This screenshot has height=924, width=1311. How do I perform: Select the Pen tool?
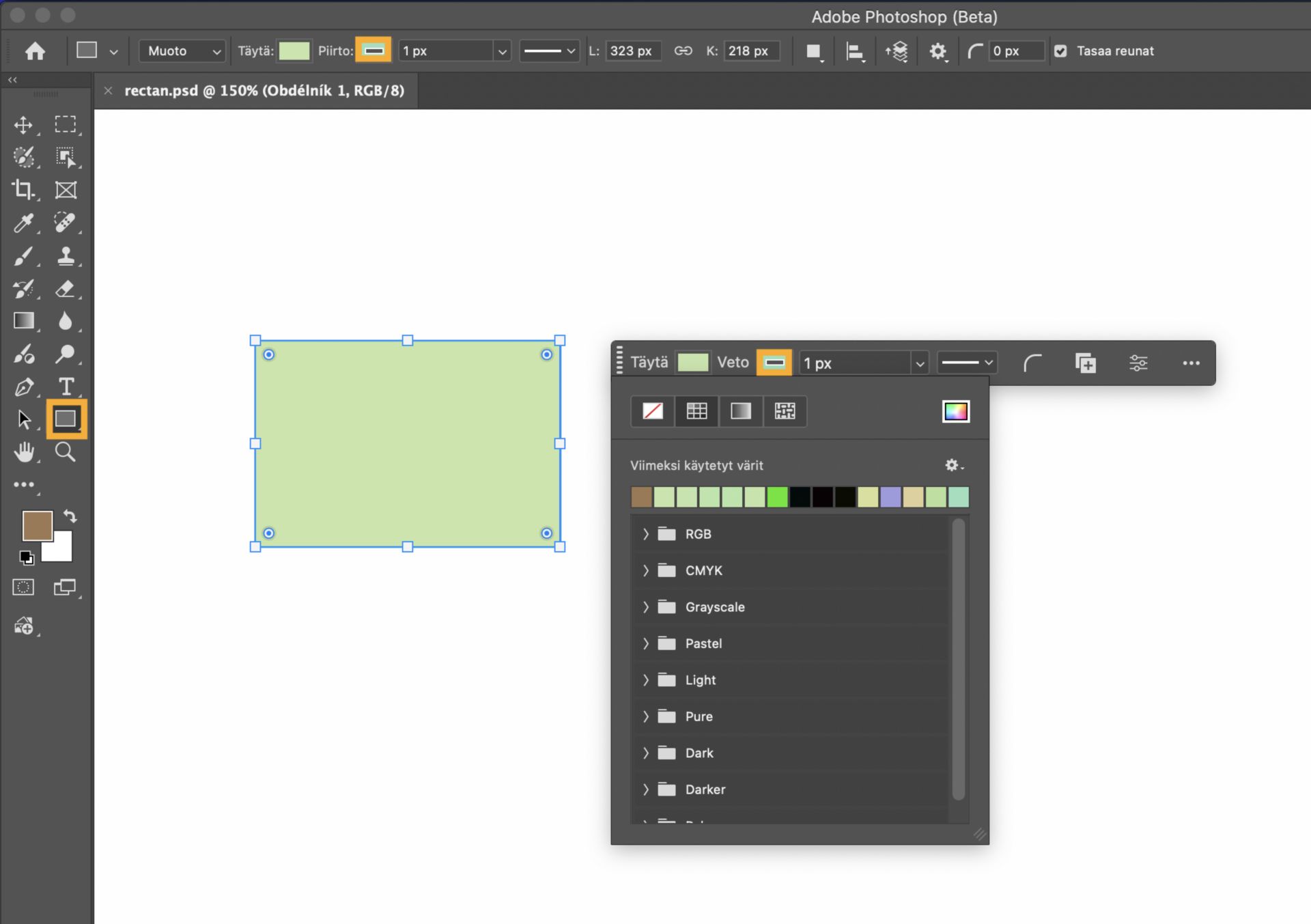pyautogui.click(x=24, y=387)
